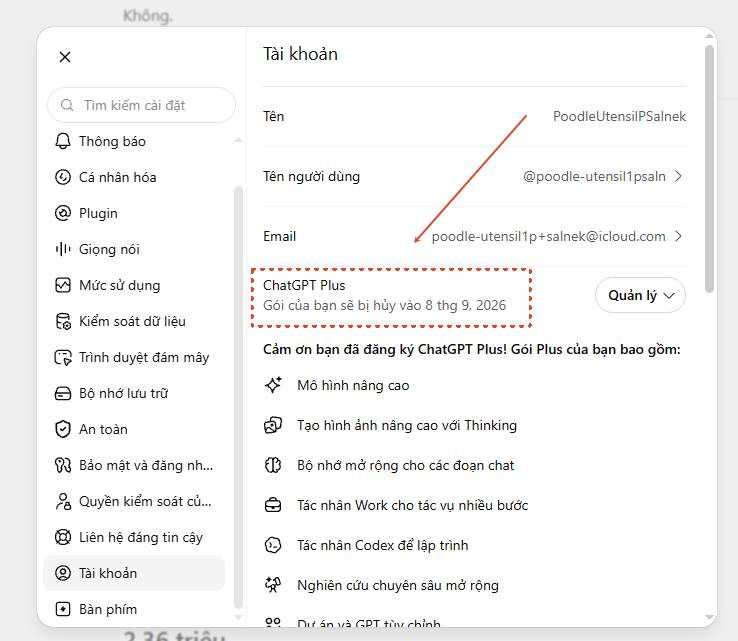
Task: Click the 'Tài khoản' page heading
Action: pos(300,54)
